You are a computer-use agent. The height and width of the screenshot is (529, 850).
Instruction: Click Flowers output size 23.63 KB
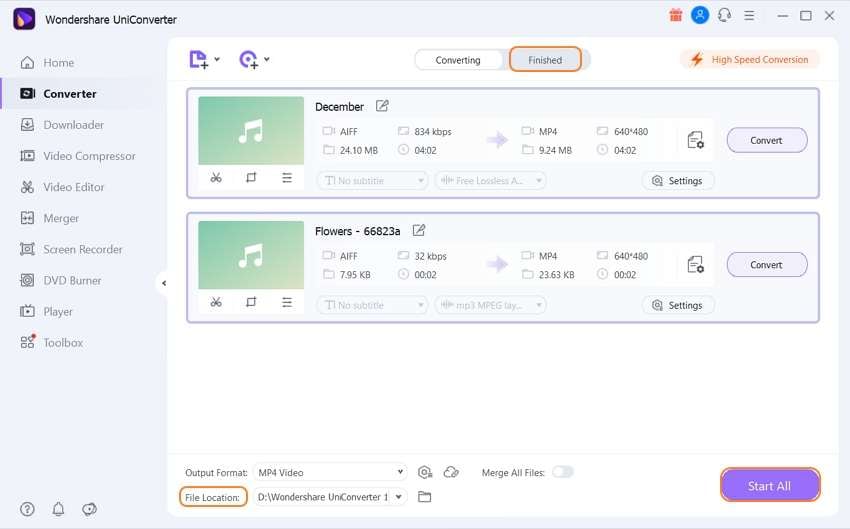(556, 275)
